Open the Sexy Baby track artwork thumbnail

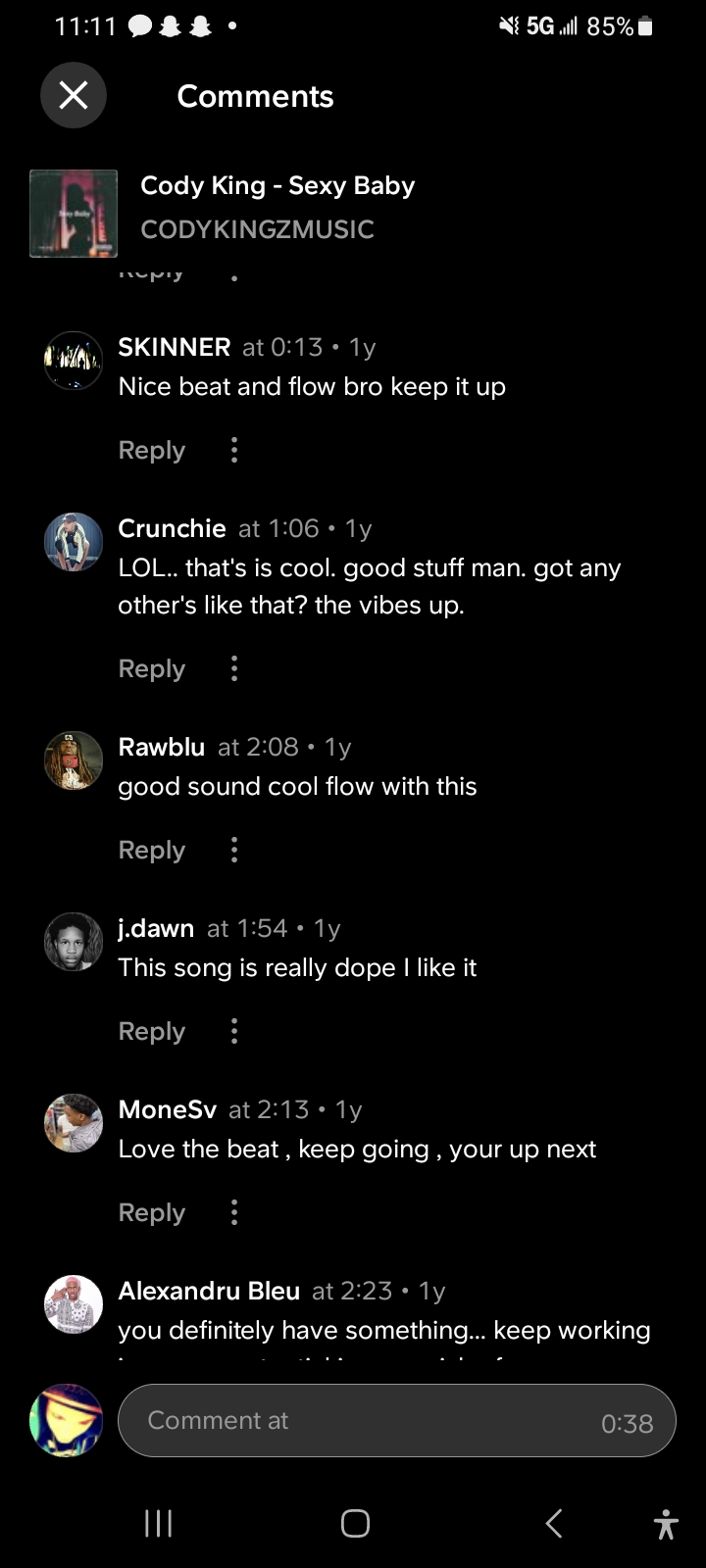74,214
